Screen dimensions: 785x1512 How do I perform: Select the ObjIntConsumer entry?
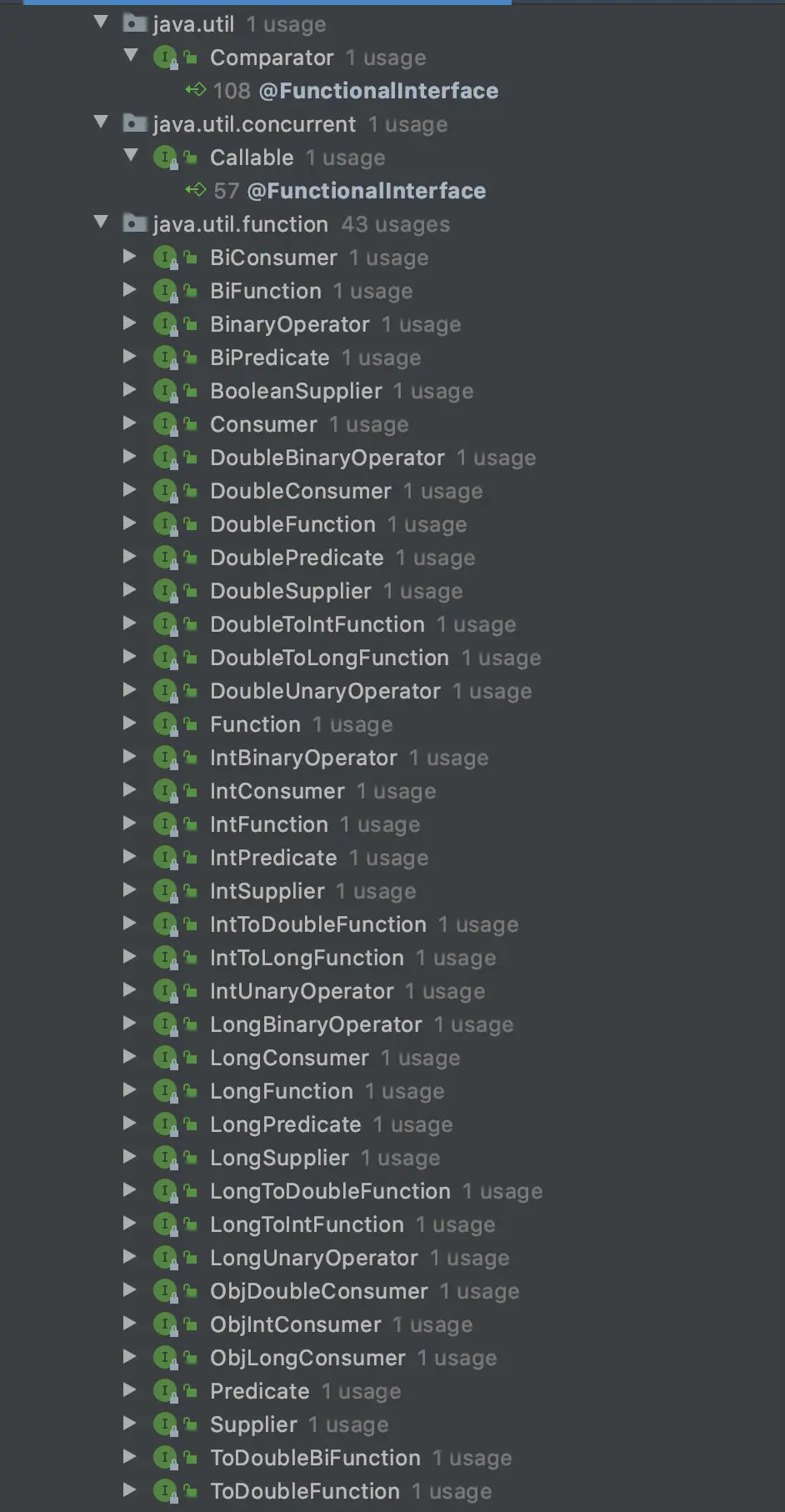pos(294,1324)
